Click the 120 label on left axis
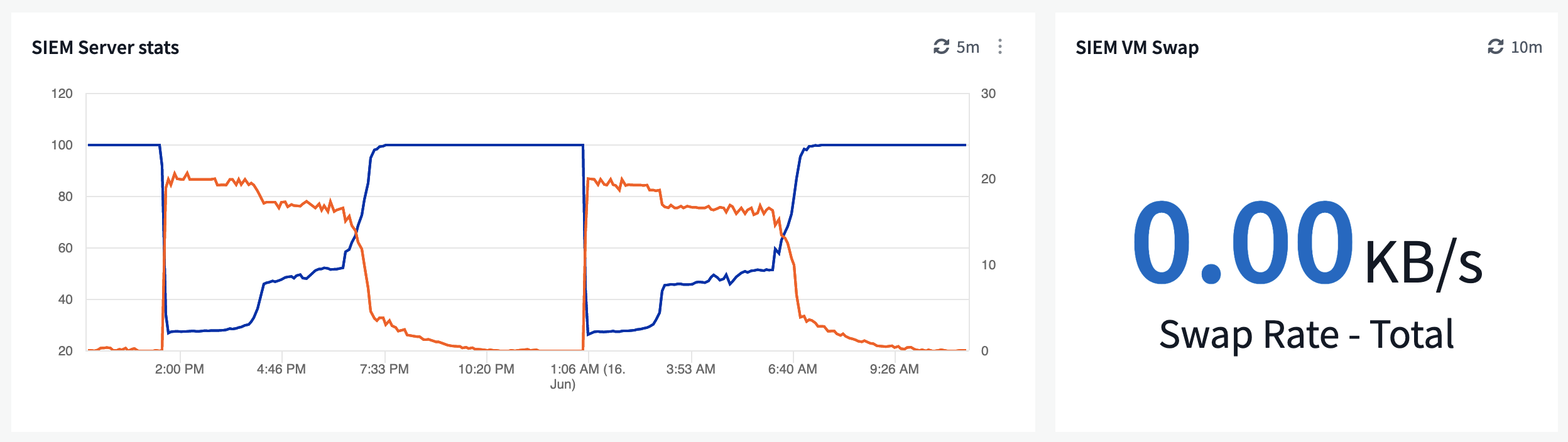Viewport: 1568px width, 442px height. [x=62, y=94]
